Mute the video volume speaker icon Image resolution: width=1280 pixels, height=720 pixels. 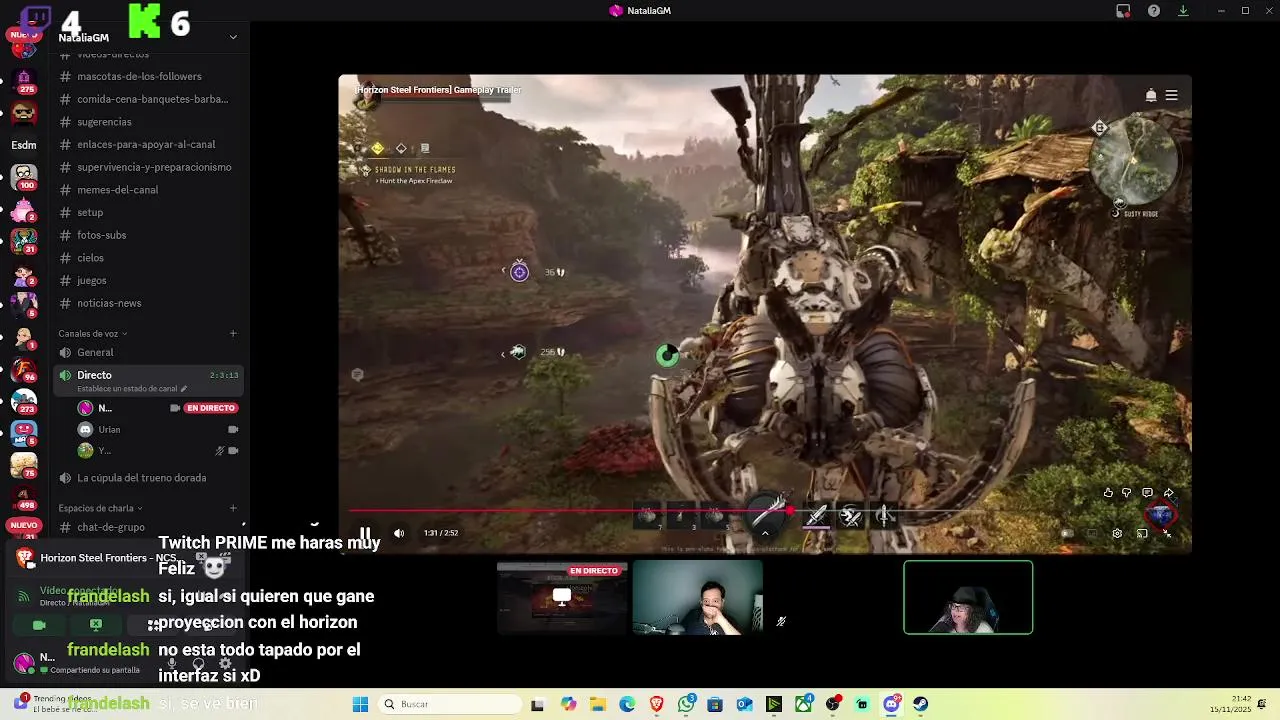click(x=399, y=533)
